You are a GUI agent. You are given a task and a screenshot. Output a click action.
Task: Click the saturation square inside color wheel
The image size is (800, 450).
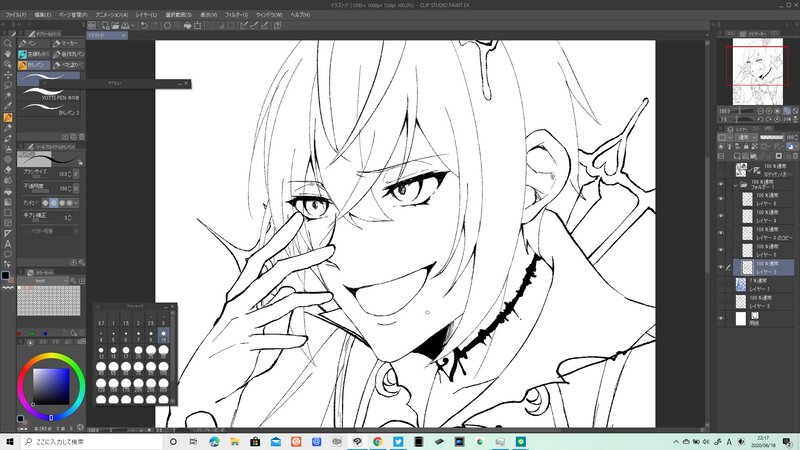point(51,386)
